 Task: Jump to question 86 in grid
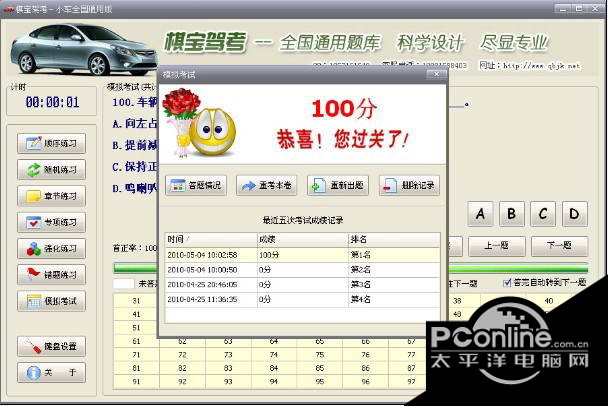coord(365,368)
